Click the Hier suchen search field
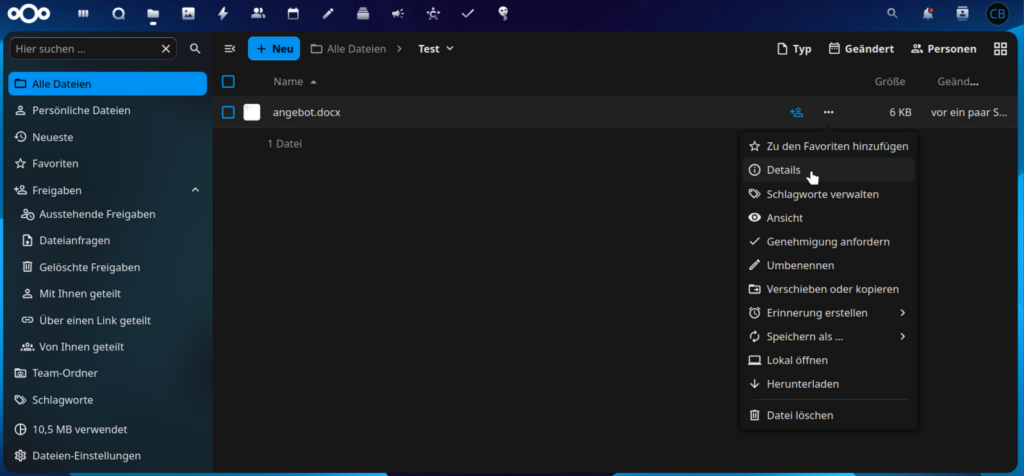 pyautogui.click(x=93, y=49)
